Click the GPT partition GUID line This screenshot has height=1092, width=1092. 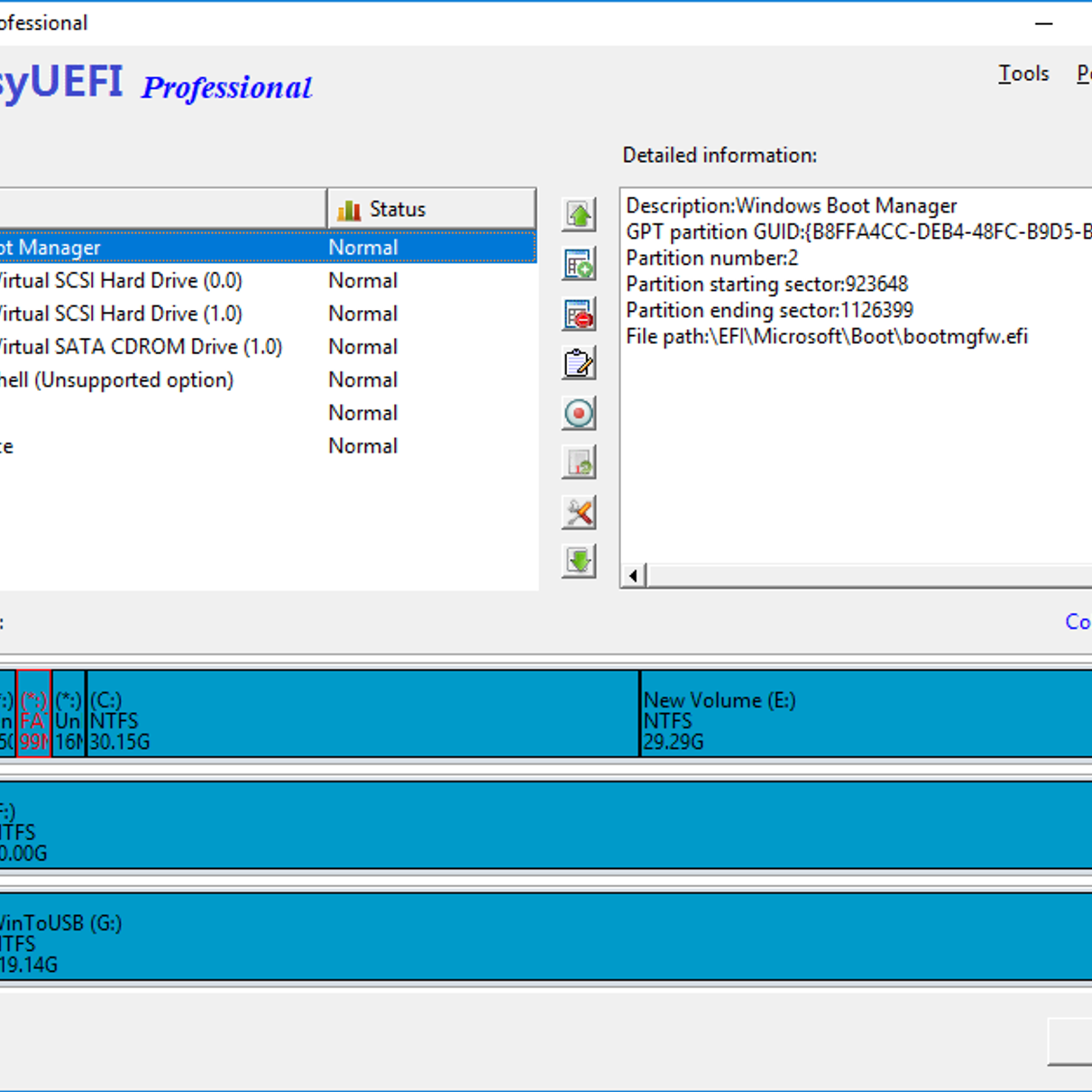click(859, 232)
